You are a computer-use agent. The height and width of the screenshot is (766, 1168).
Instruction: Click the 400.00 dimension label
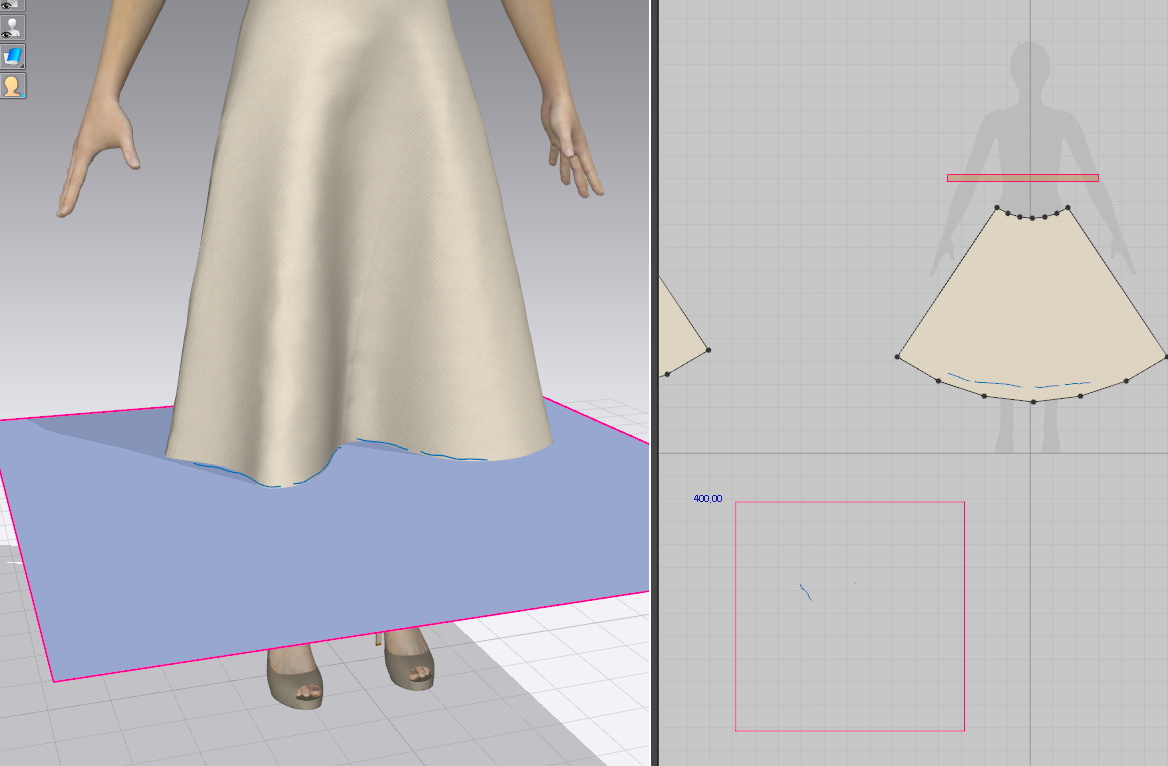click(x=708, y=498)
